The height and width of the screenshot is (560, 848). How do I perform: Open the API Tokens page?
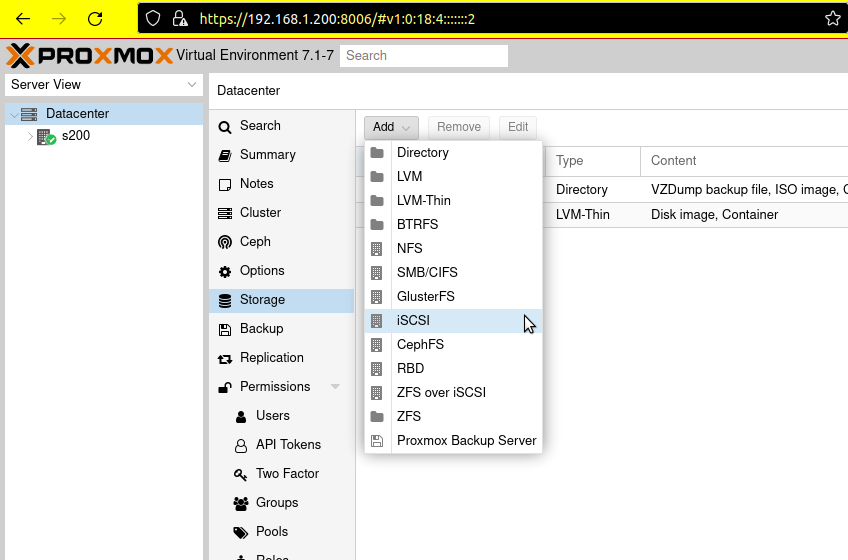[282, 445]
